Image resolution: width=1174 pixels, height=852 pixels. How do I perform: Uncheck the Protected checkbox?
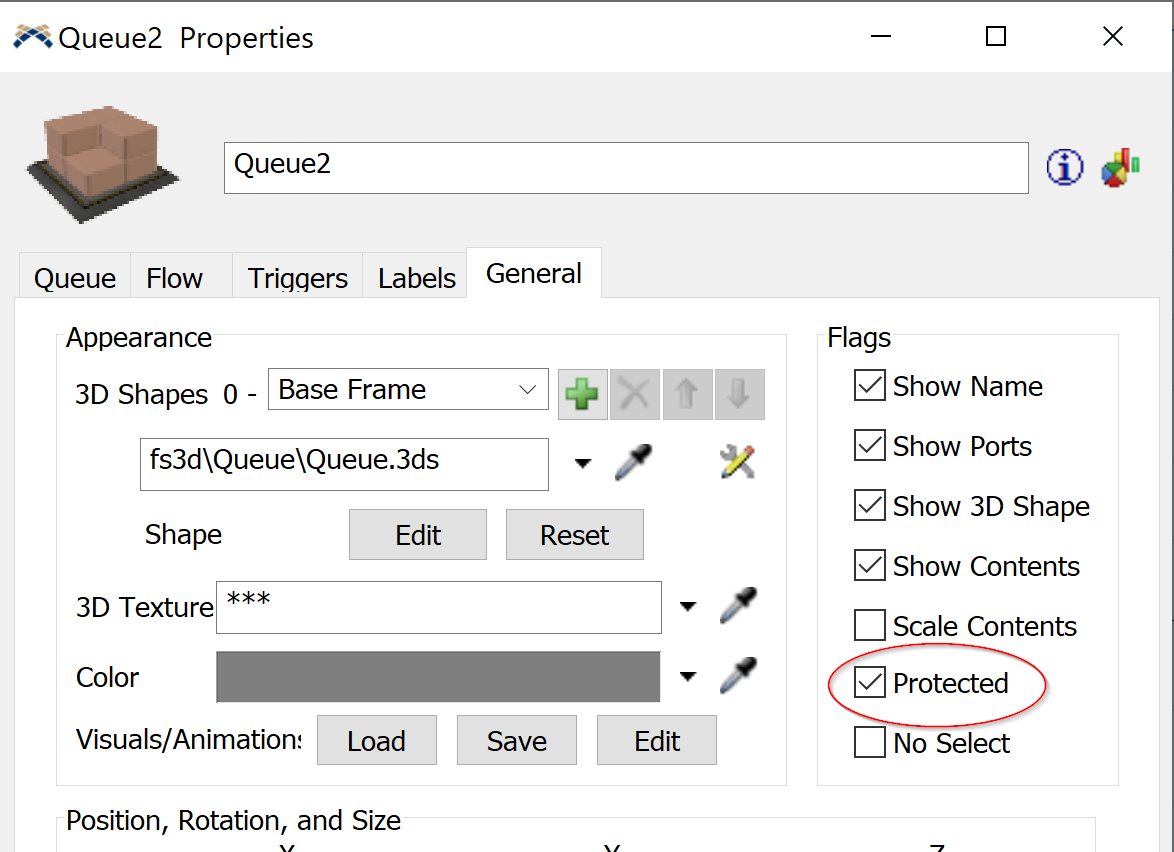click(870, 684)
